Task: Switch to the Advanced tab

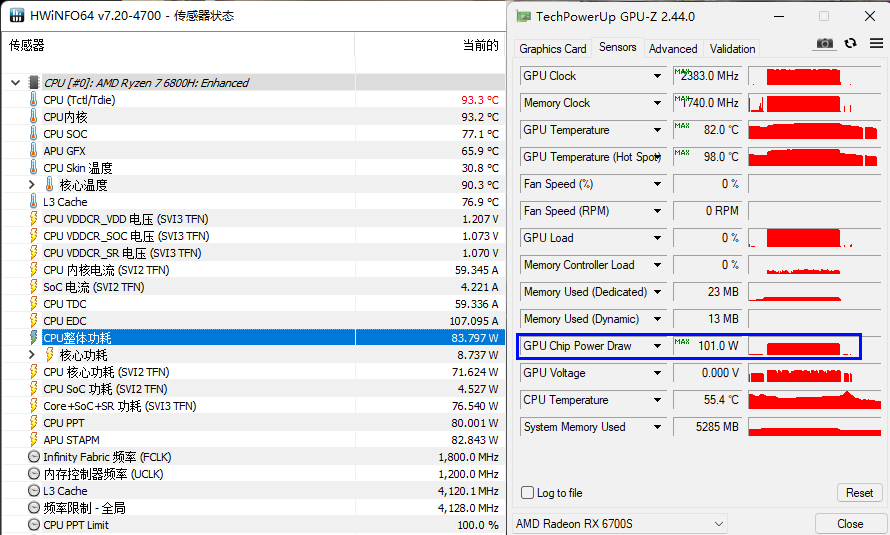Action: pyautogui.click(x=673, y=48)
